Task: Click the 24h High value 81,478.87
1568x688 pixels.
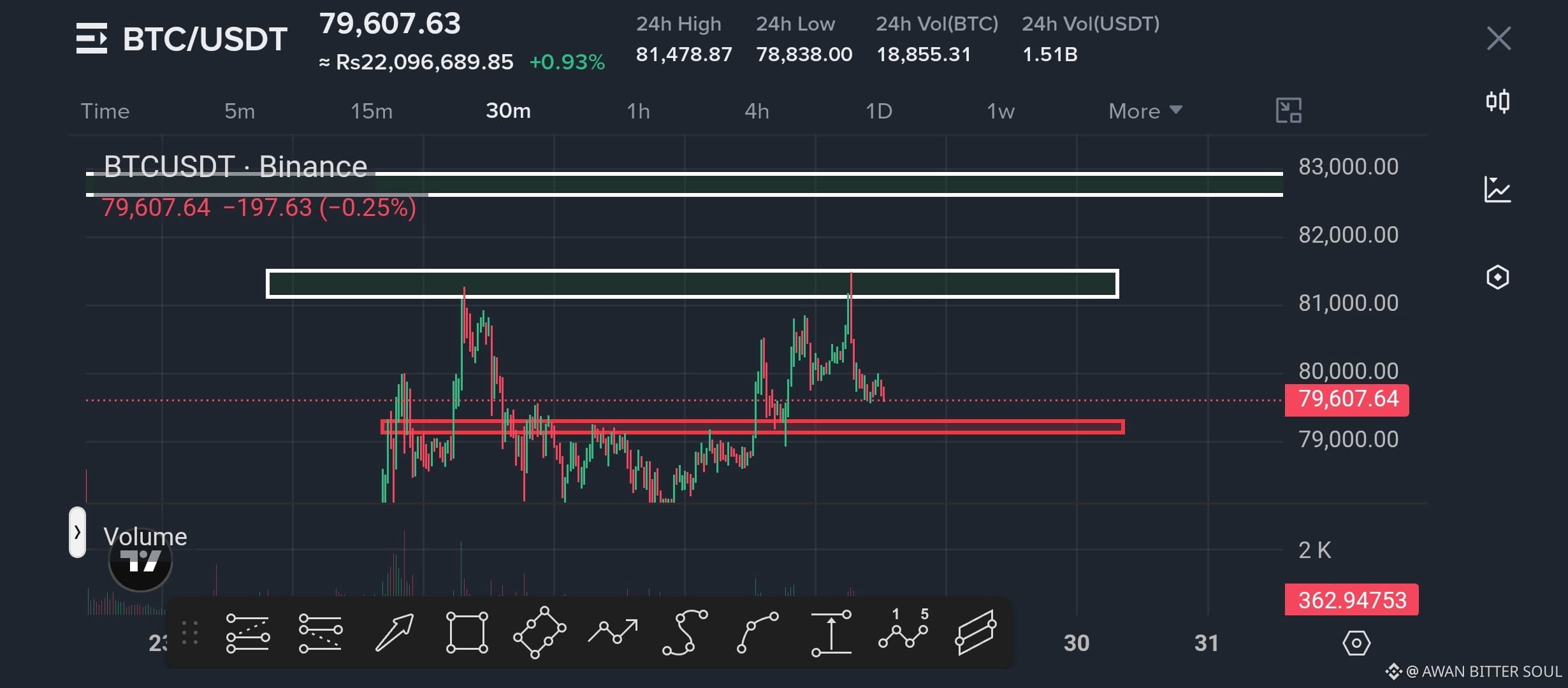Action: (684, 54)
